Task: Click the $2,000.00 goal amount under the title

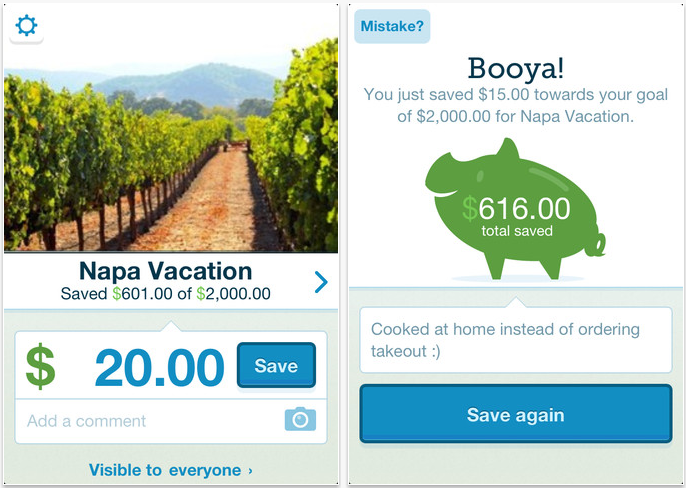Action: click(233, 294)
